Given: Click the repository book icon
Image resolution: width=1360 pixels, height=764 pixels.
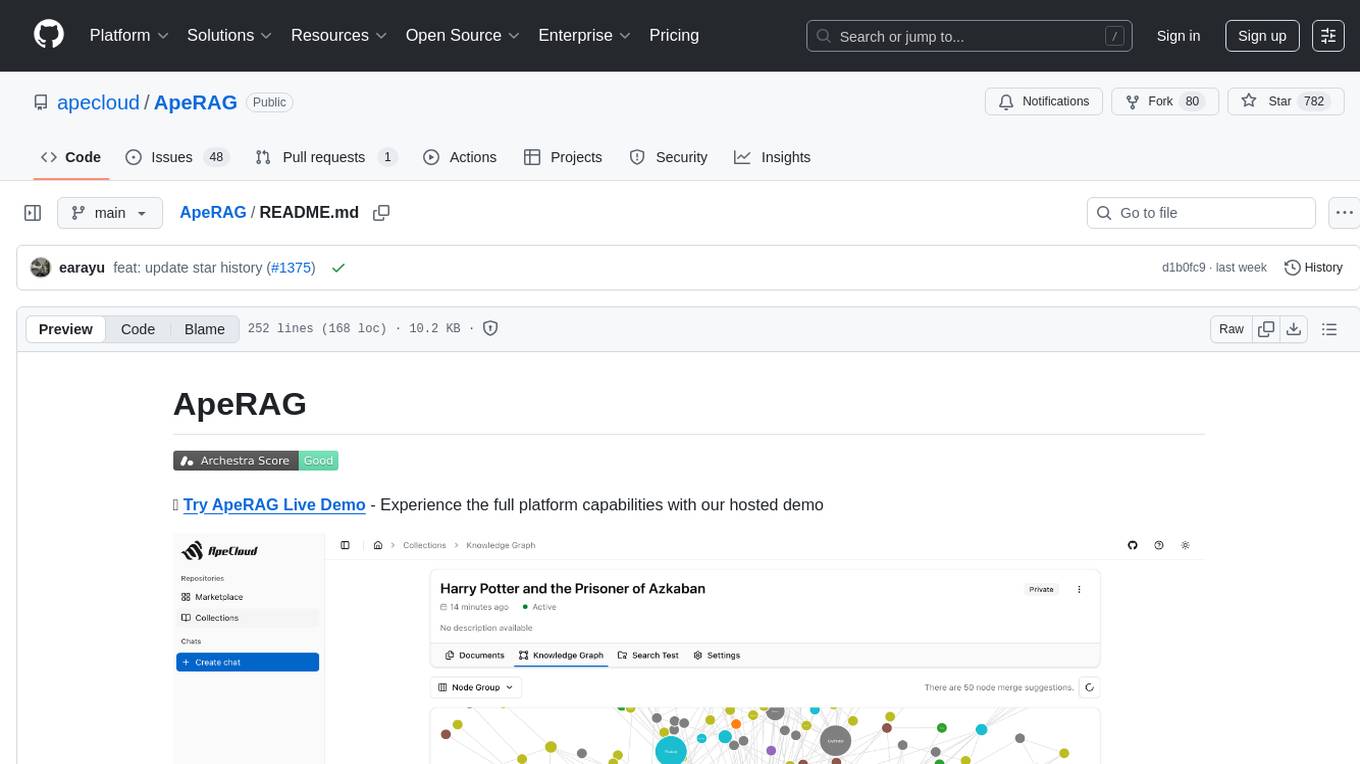Looking at the screenshot, I should pyautogui.click(x=40, y=102).
